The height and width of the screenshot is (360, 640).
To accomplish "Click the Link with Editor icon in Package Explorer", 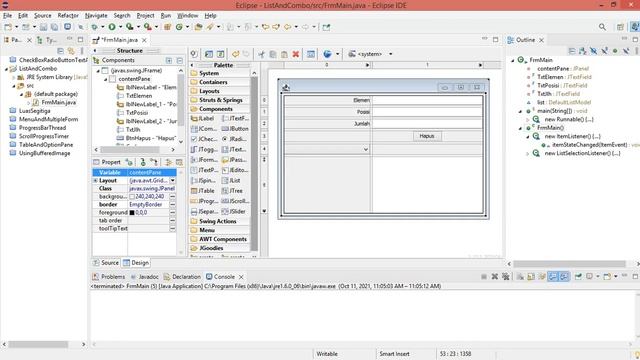I will coord(71,51).
